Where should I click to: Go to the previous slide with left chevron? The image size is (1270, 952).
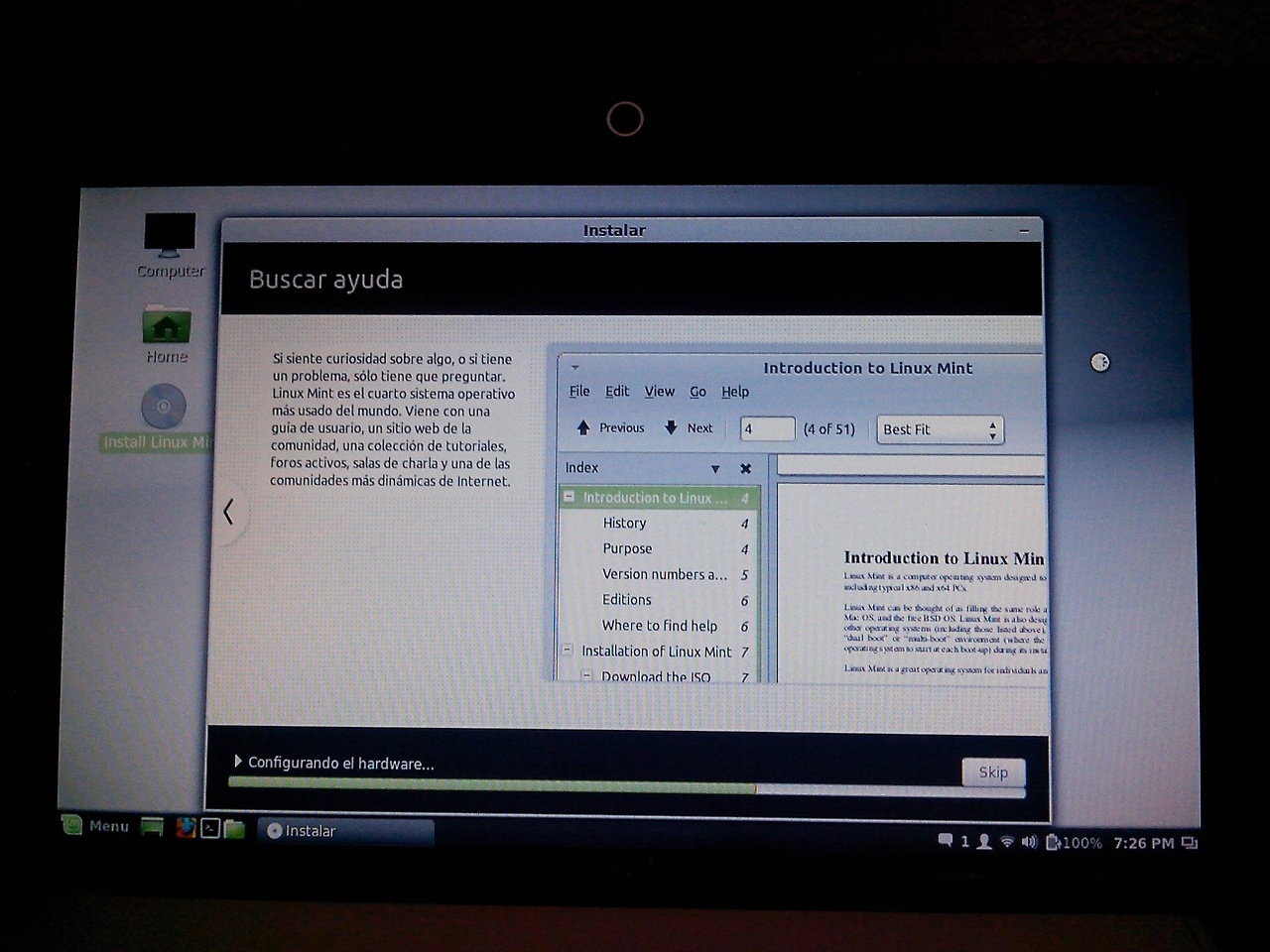(x=229, y=512)
